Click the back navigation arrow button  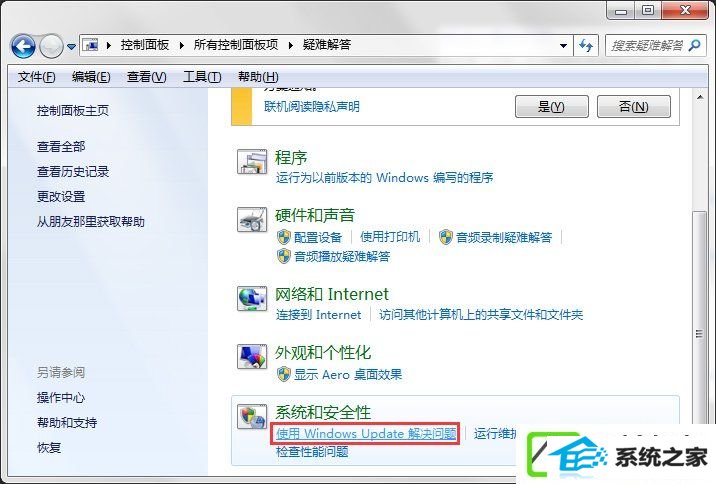point(23,46)
